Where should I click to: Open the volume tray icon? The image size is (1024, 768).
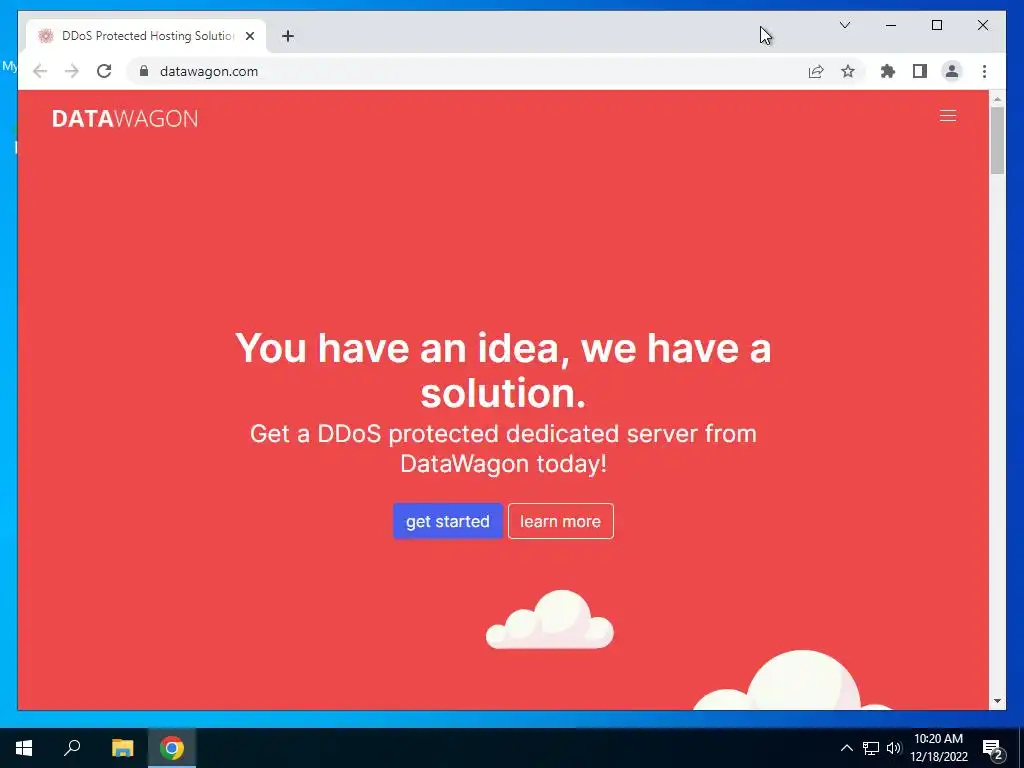click(894, 748)
